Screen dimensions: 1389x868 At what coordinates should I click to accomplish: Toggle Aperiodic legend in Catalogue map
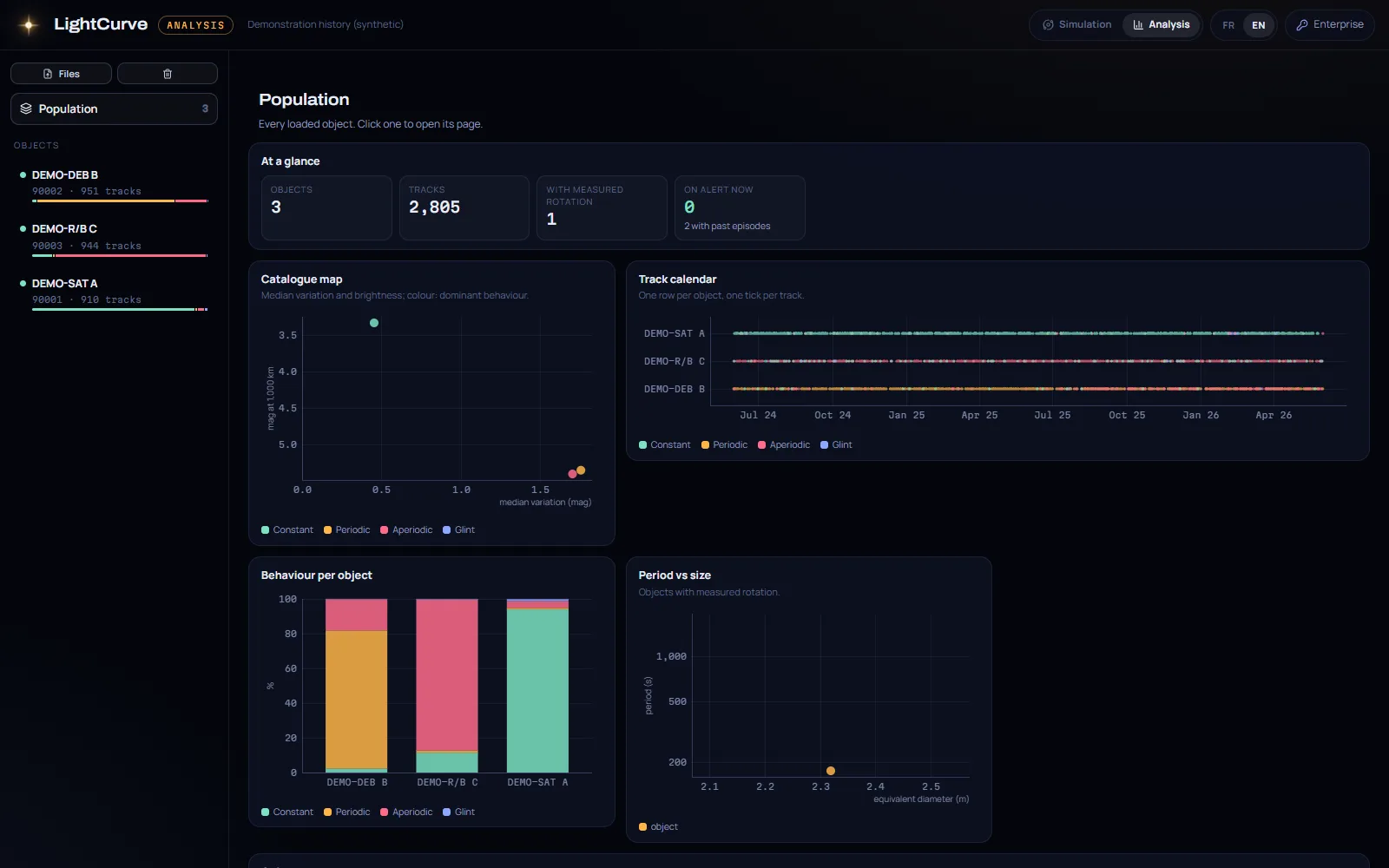(406, 529)
